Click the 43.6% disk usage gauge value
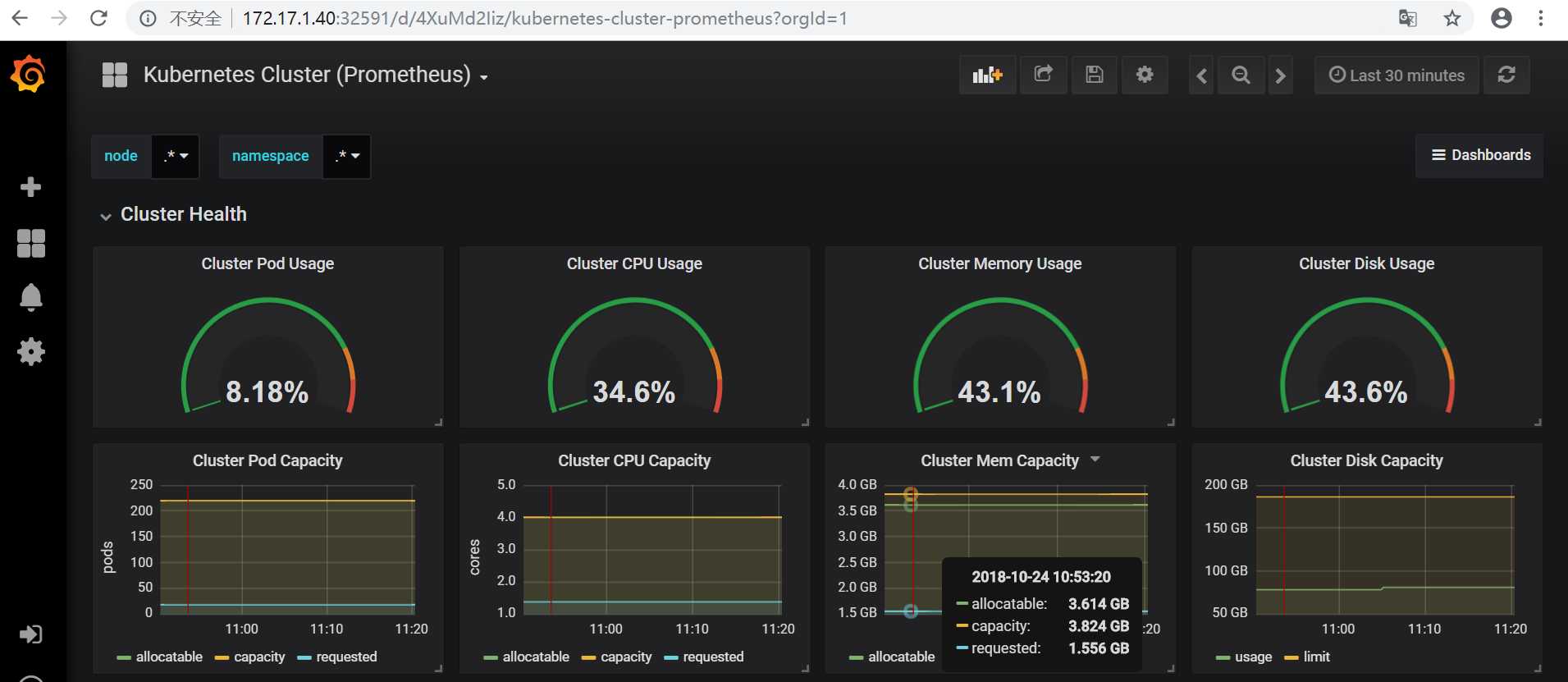 coord(1366,391)
